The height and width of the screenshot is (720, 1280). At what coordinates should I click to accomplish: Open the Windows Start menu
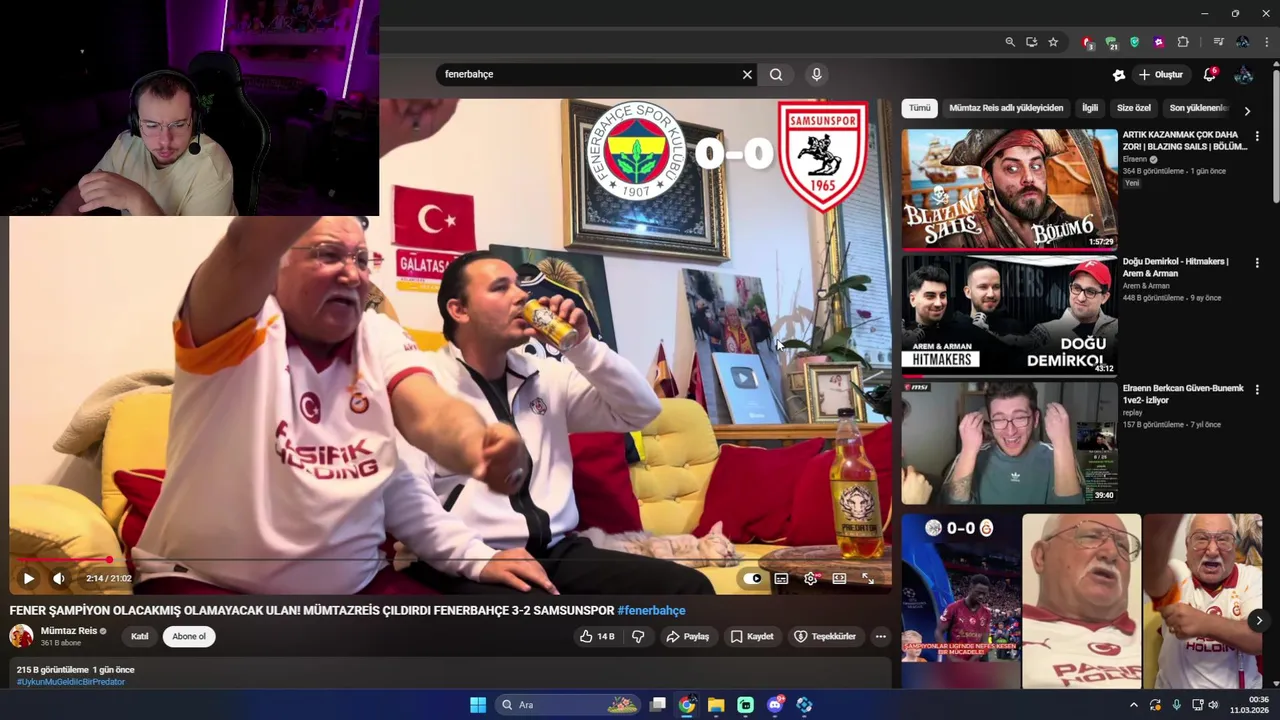point(478,705)
